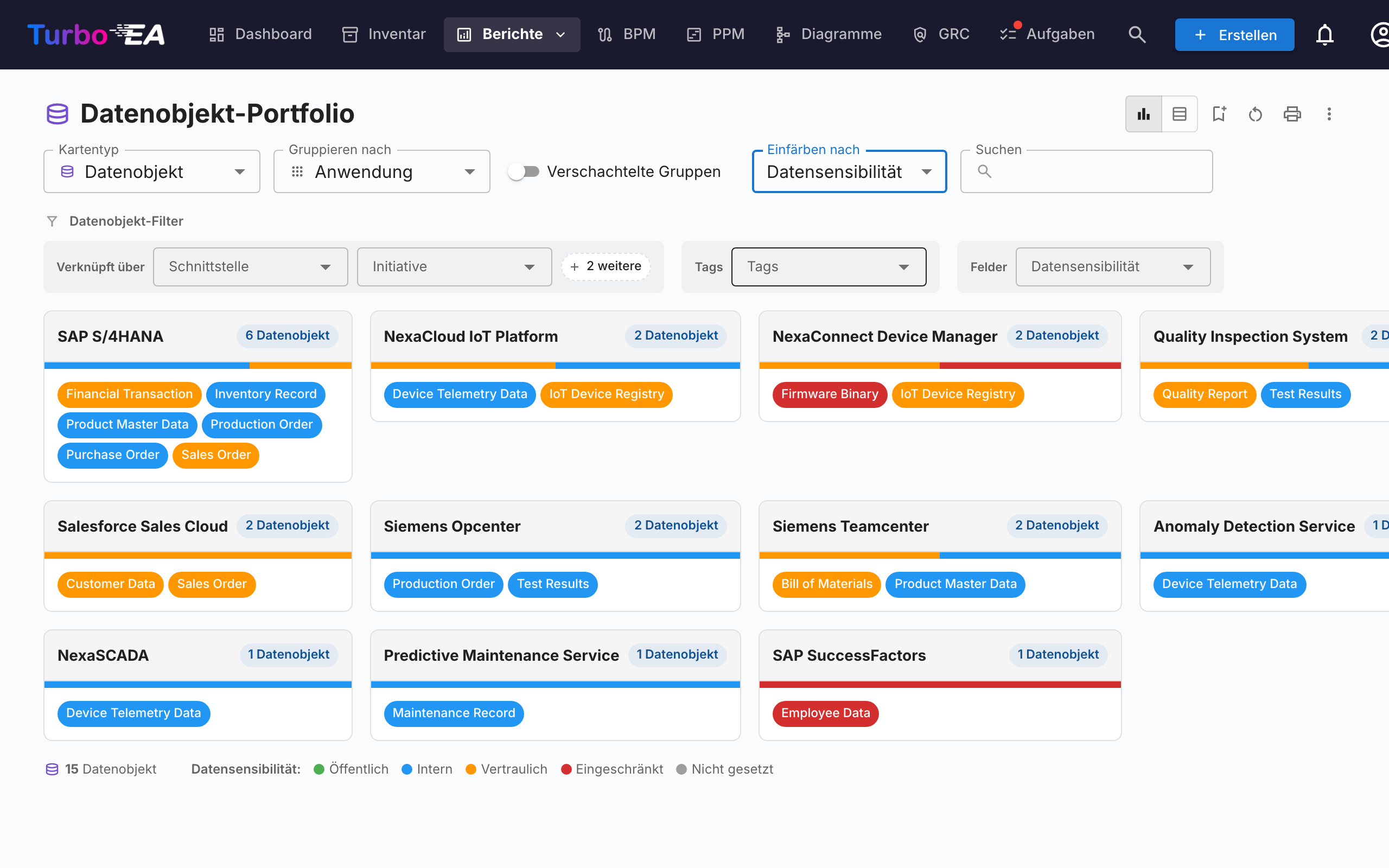Screen dimensions: 1389x868
Task: Expand the Berichte menu chevron
Action: 561,34
